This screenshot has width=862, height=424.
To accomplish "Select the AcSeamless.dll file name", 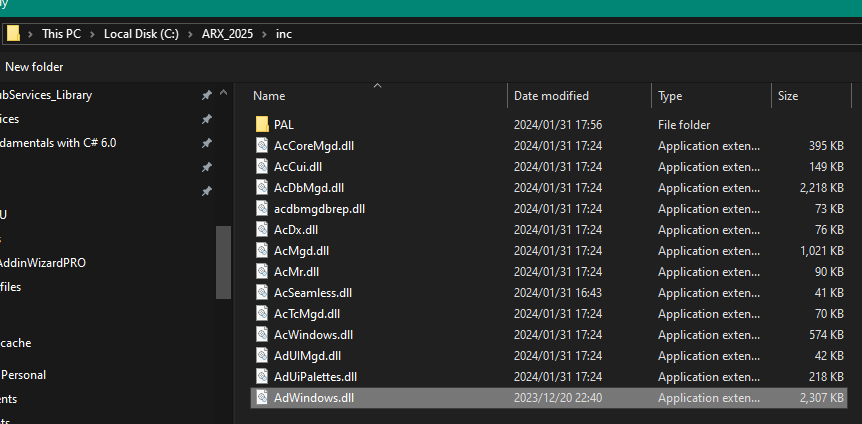I will tap(313, 293).
